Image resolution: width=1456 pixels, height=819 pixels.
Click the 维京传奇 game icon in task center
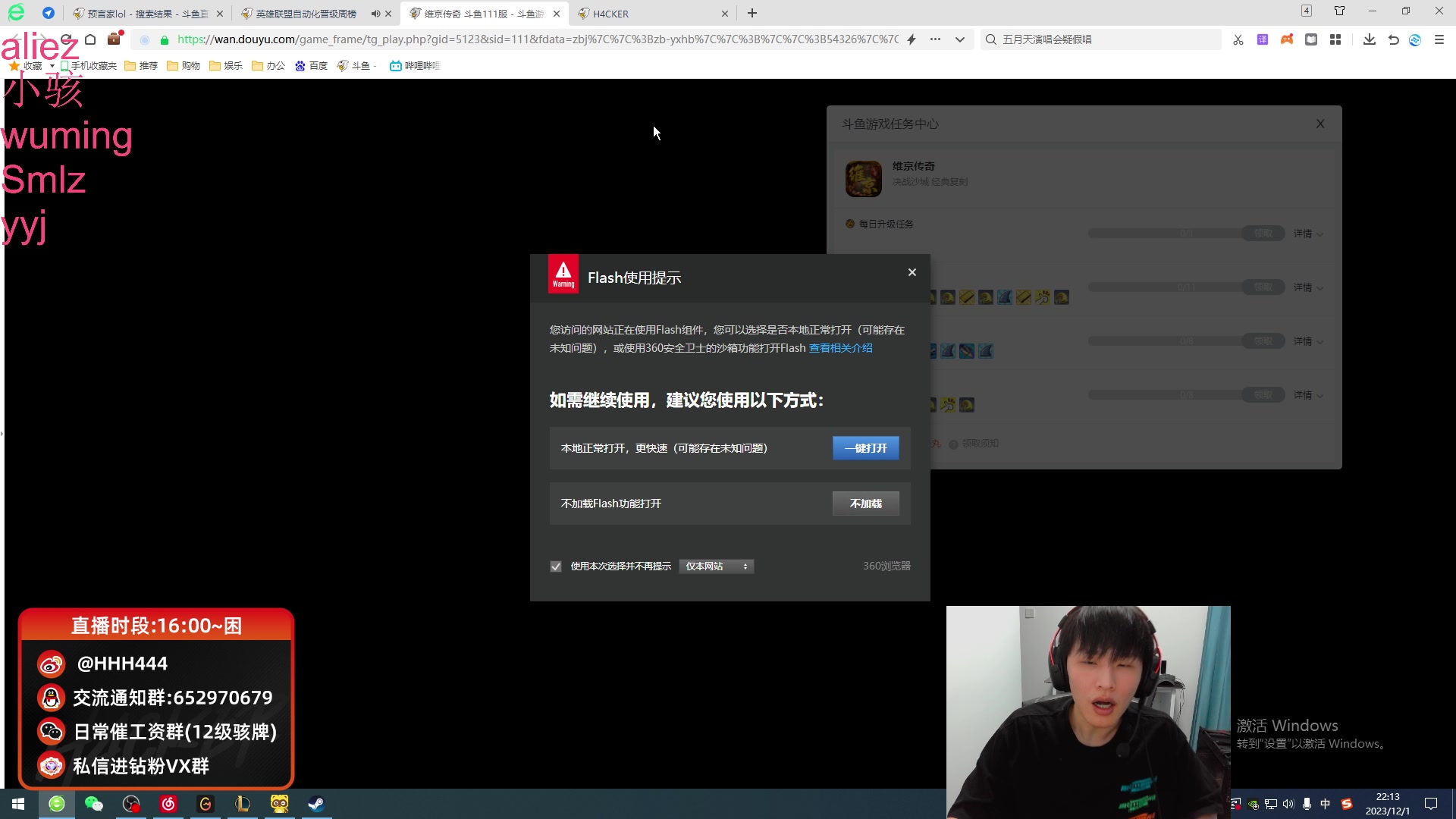point(864,179)
